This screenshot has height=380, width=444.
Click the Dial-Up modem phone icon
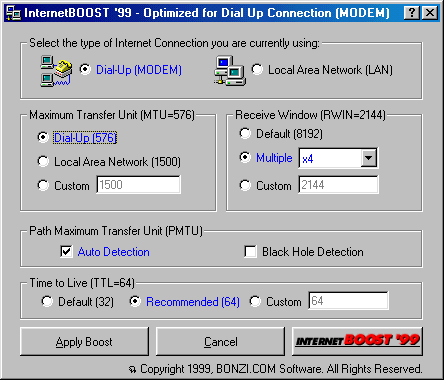pos(56,71)
